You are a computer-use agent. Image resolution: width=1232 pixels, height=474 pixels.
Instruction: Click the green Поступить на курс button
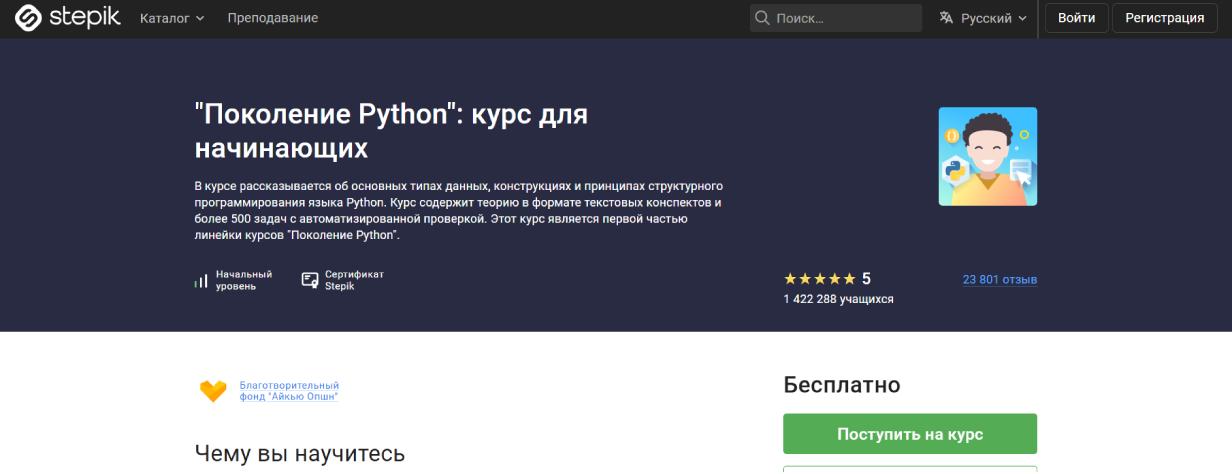[x=910, y=434]
